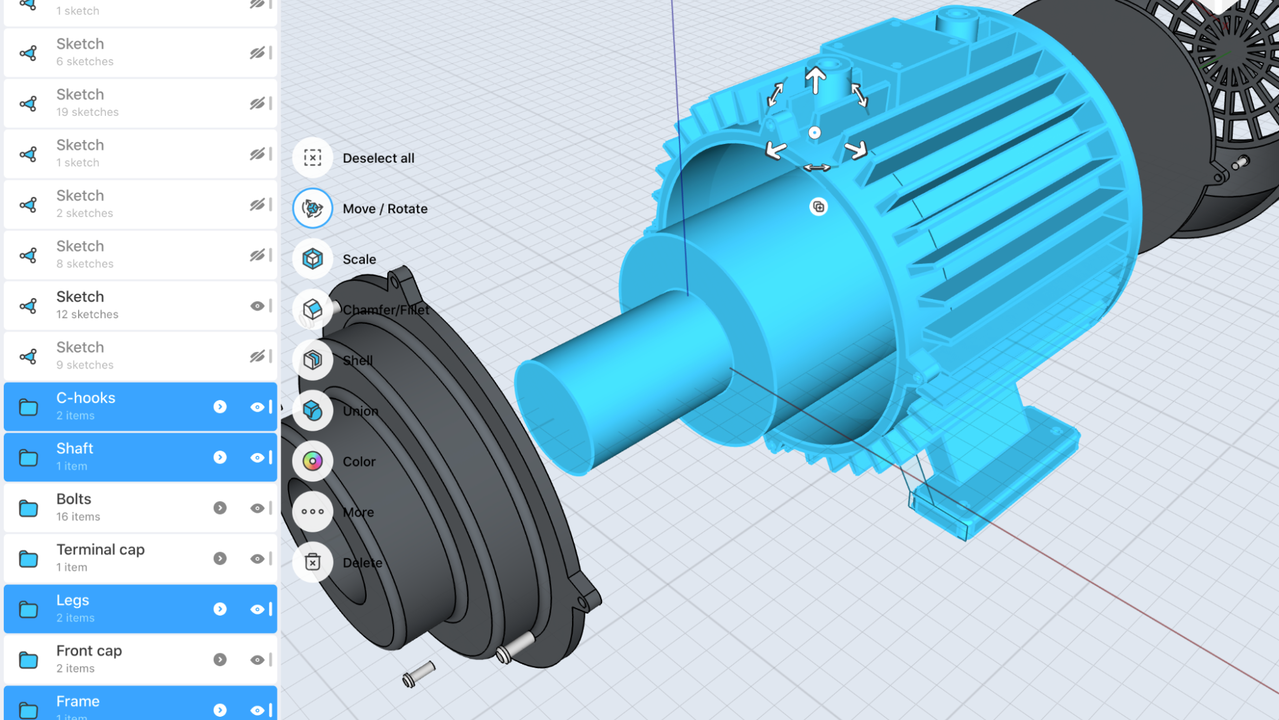Click the Delete icon
The width and height of the screenshot is (1279, 720).
(x=312, y=562)
